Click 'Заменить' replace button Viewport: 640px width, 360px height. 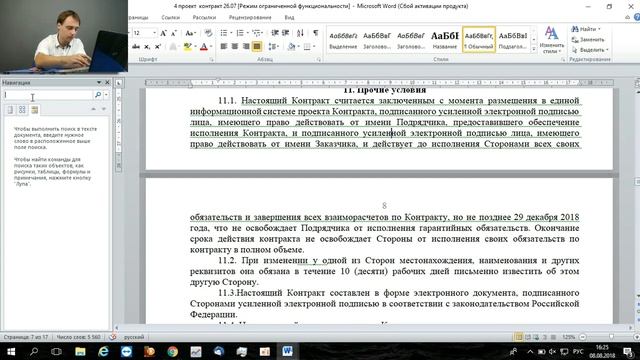[588, 40]
